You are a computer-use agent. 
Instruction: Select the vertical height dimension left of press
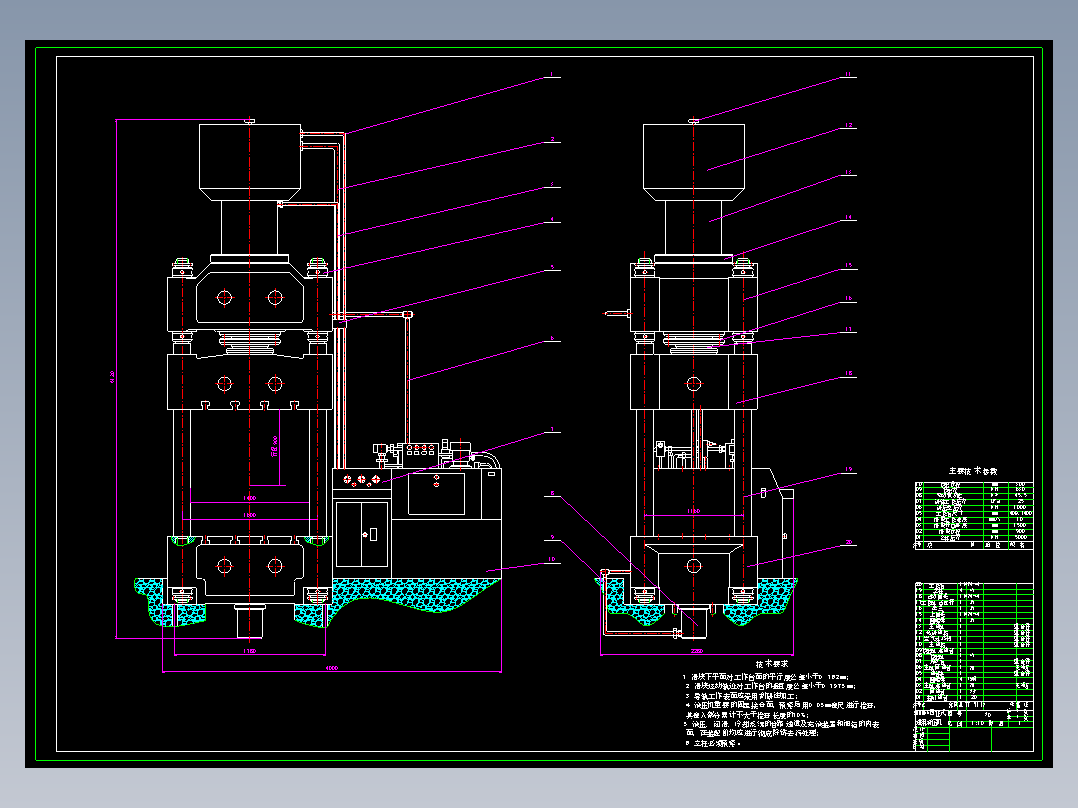[114, 378]
